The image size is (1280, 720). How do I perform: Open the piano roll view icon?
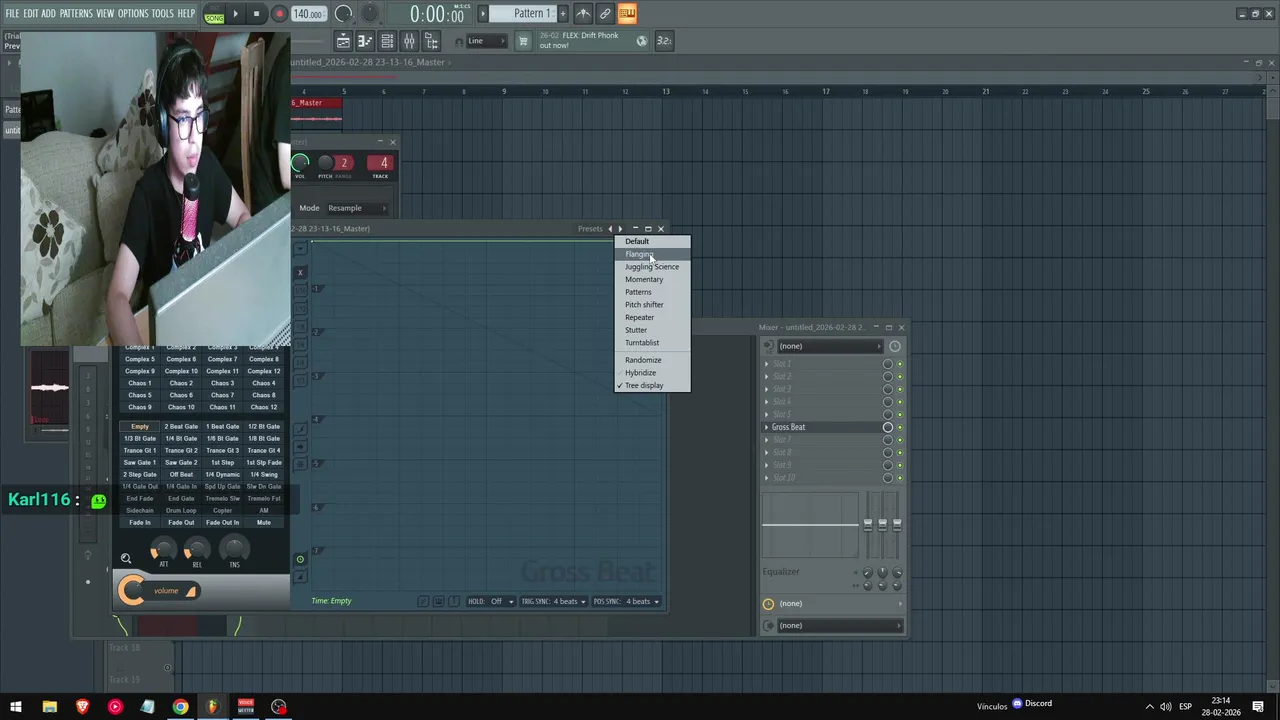pyautogui.click(x=365, y=41)
